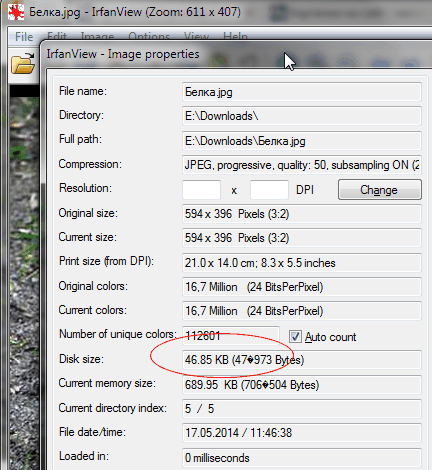Click Original size value 594 x 396

pos(302,214)
